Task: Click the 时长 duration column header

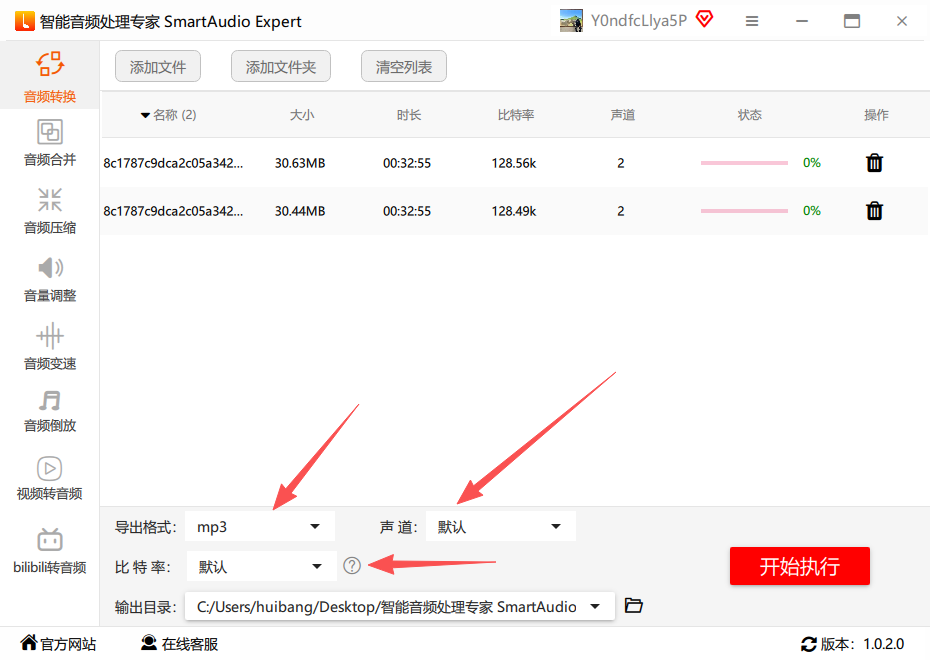Action: pos(409,114)
